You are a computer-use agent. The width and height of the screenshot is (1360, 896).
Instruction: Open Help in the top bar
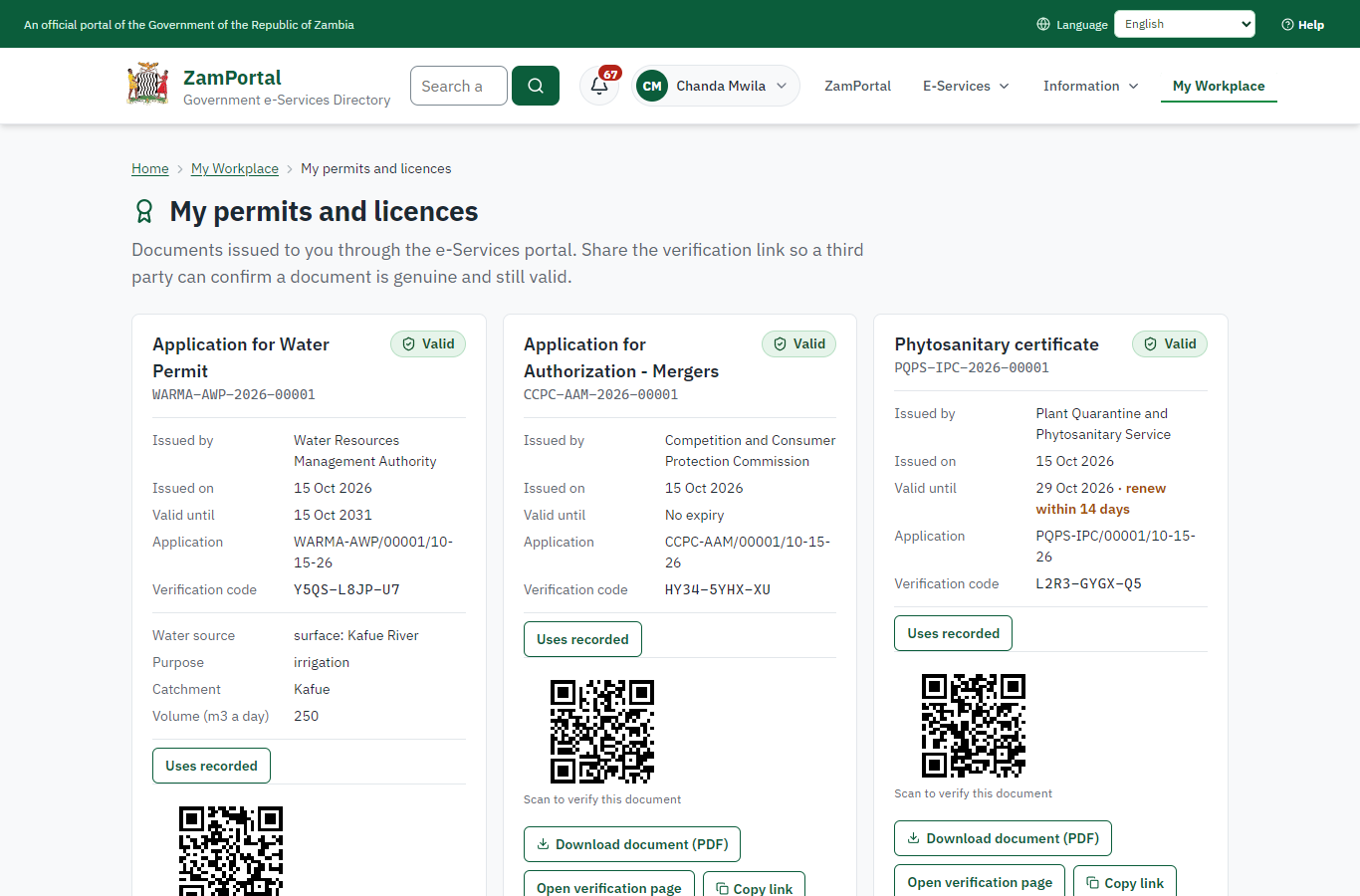pyautogui.click(x=1303, y=24)
